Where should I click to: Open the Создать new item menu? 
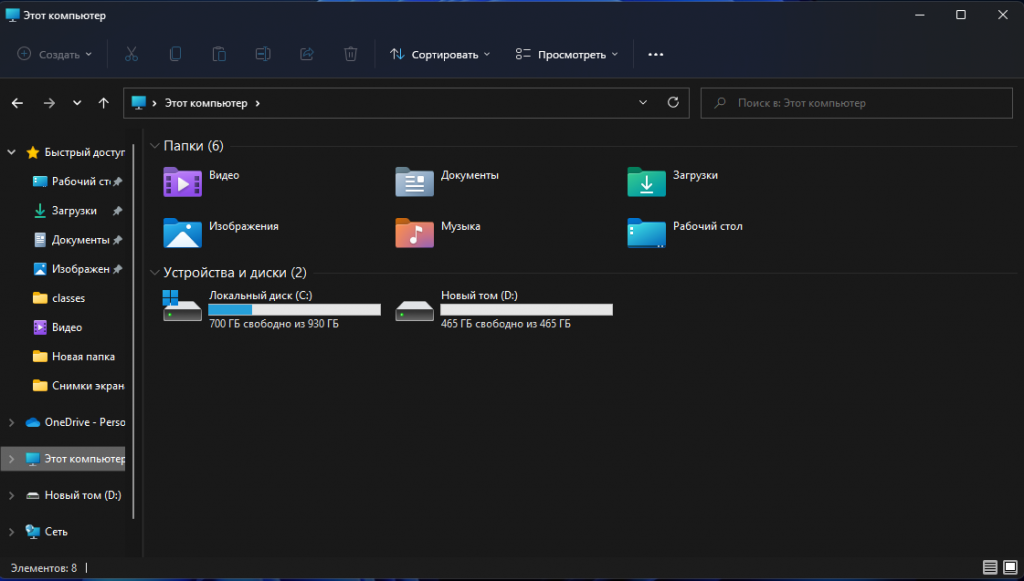(x=55, y=54)
